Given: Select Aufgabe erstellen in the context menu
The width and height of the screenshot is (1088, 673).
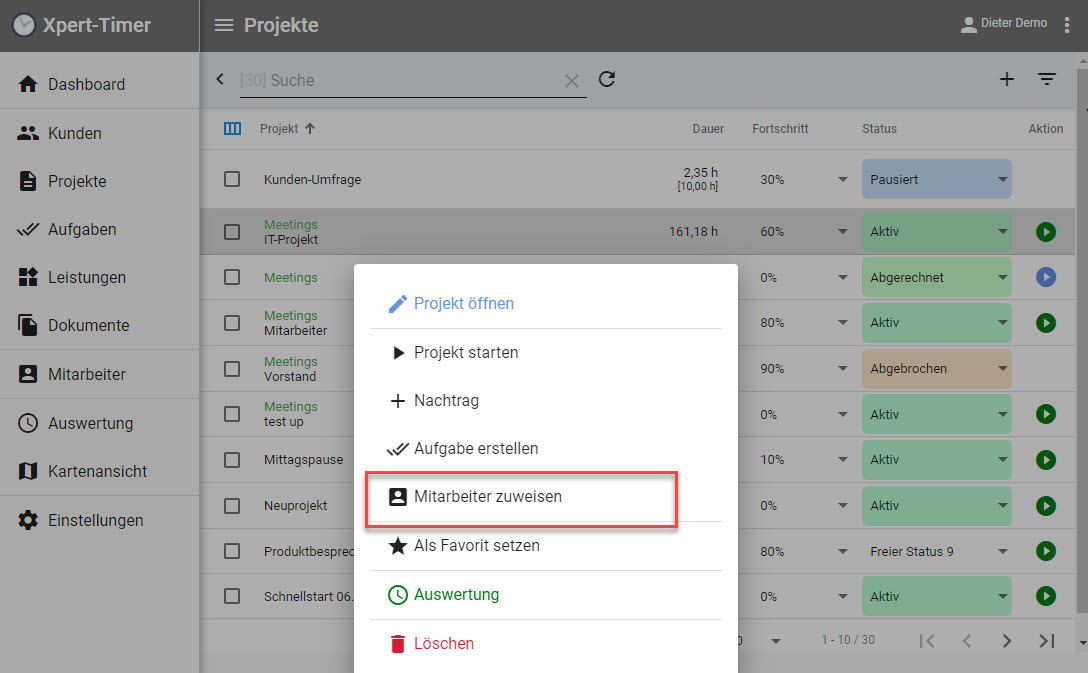Looking at the screenshot, I should point(476,449).
